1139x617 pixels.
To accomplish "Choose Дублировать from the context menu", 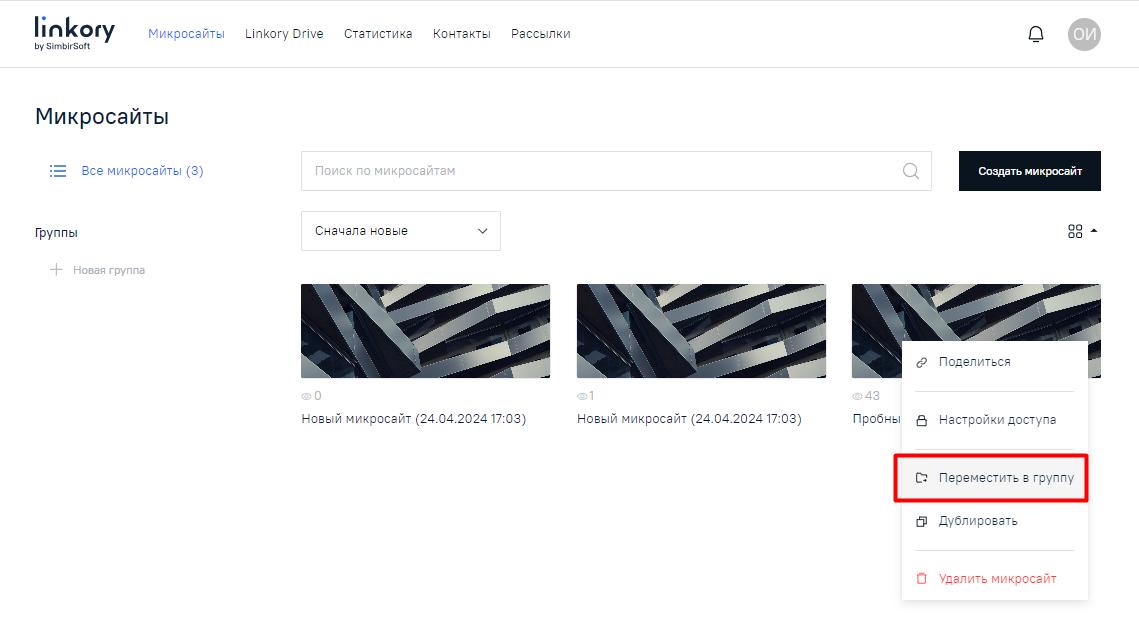I will tap(977, 521).
